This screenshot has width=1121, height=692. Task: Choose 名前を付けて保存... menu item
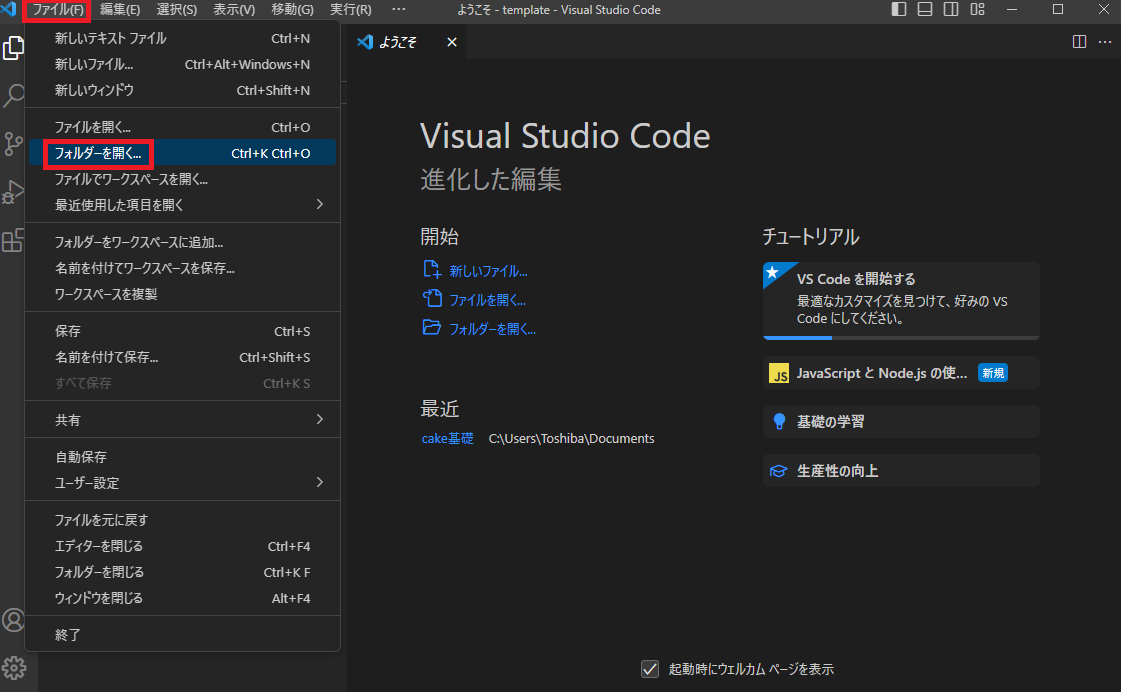[x=182, y=357]
